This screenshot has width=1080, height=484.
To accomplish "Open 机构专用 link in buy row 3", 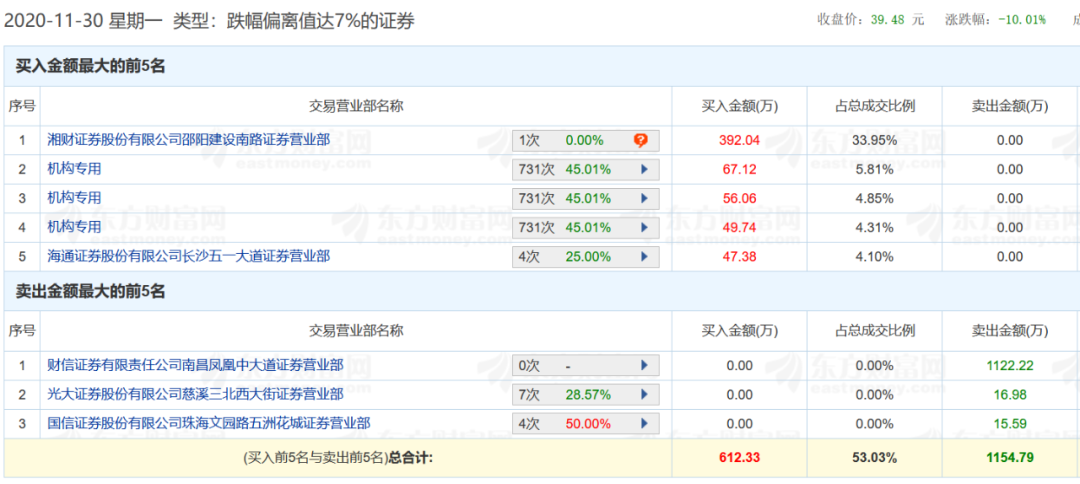I will point(75,199).
